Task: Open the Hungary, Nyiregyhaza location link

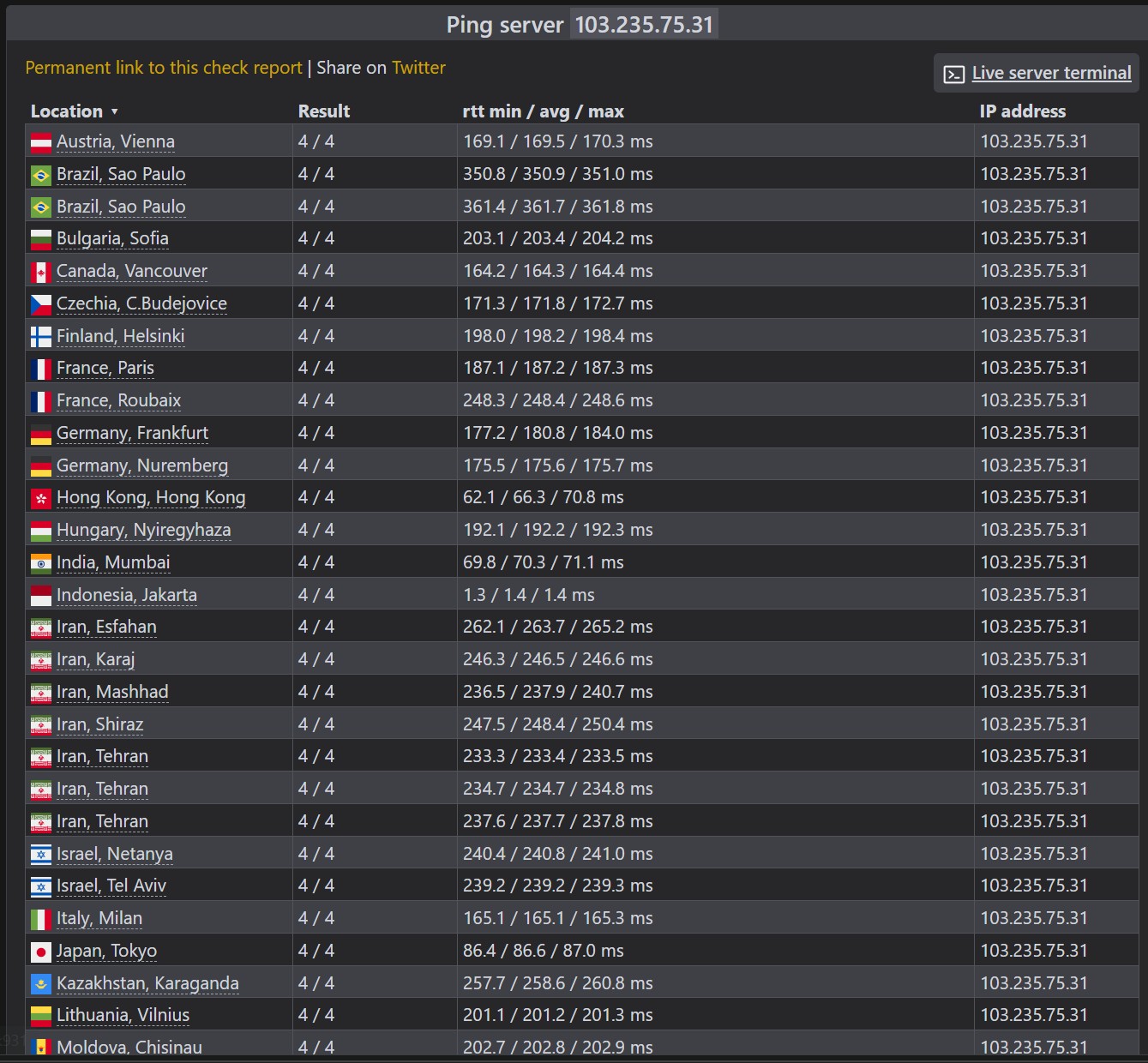Action: 144,530
